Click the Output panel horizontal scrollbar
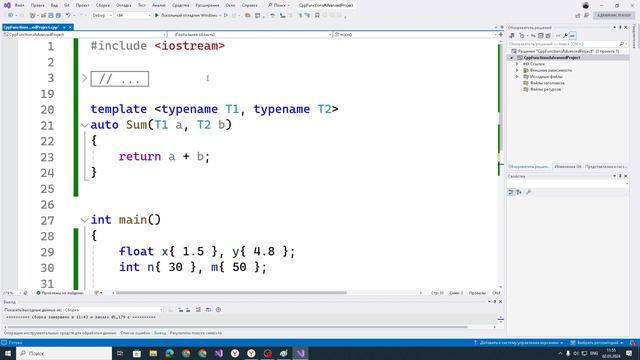Screen dimensions: 640x360 coord(238,327)
